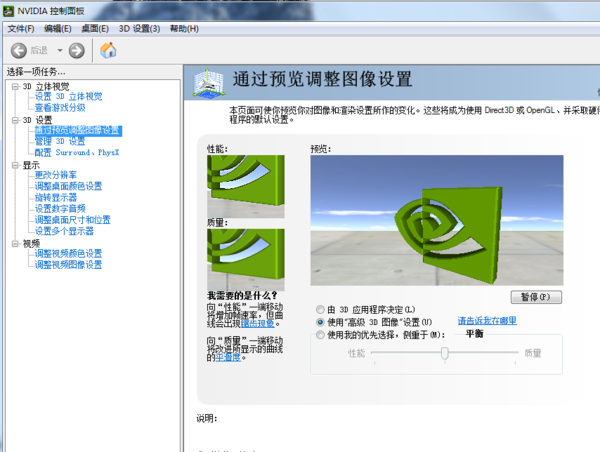
Task: Open the 编辑(E) menu
Action: 57,29
